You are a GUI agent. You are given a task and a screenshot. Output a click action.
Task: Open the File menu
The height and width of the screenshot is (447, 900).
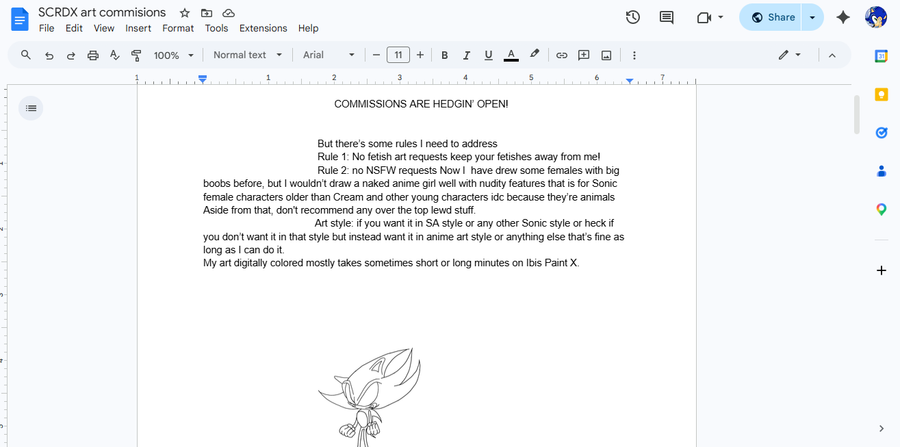tap(46, 28)
